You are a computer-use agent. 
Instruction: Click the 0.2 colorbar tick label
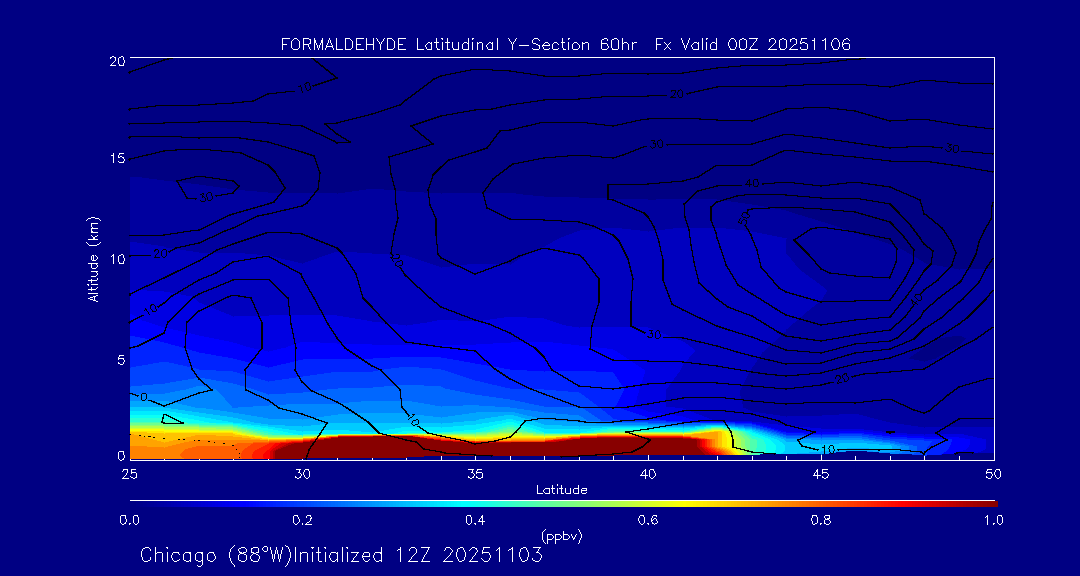click(302, 520)
